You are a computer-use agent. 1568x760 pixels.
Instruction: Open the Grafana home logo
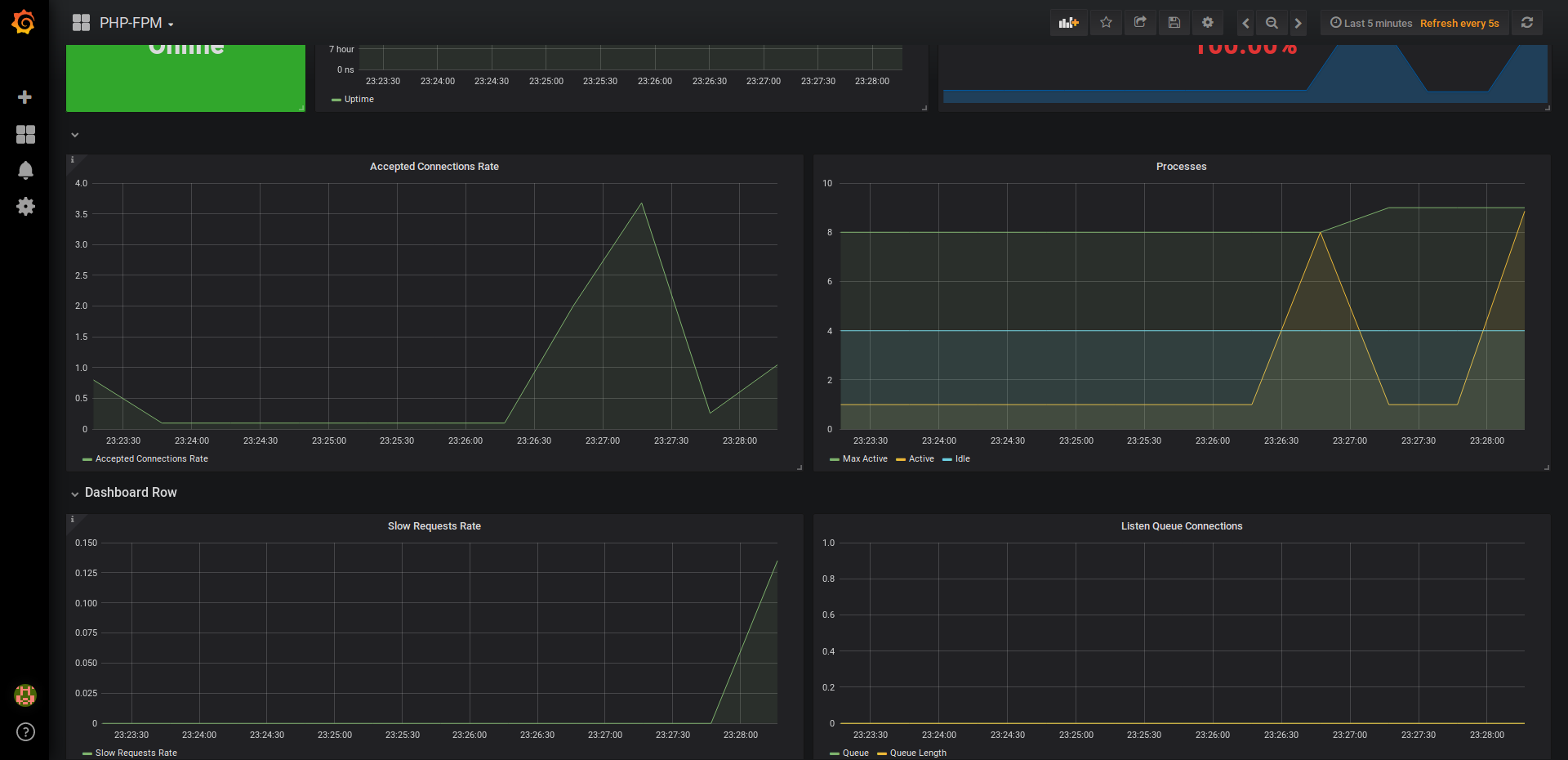point(24,22)
